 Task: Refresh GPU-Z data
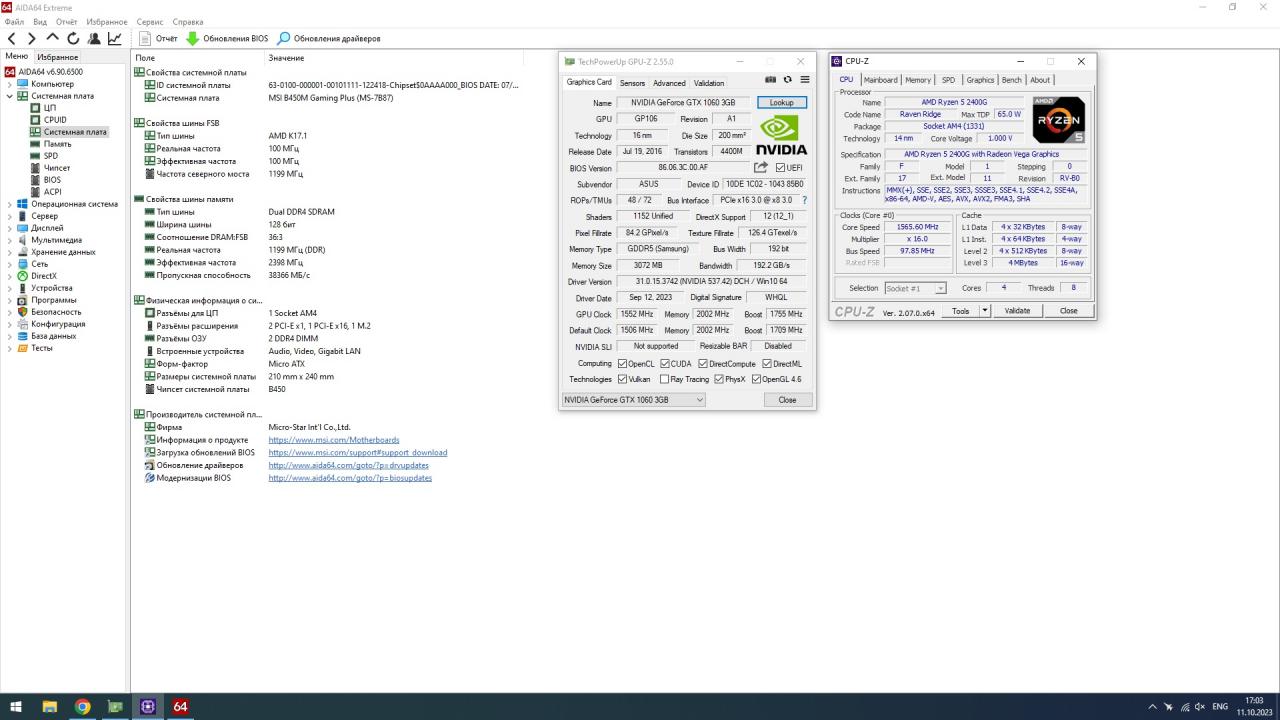point(788,80)
